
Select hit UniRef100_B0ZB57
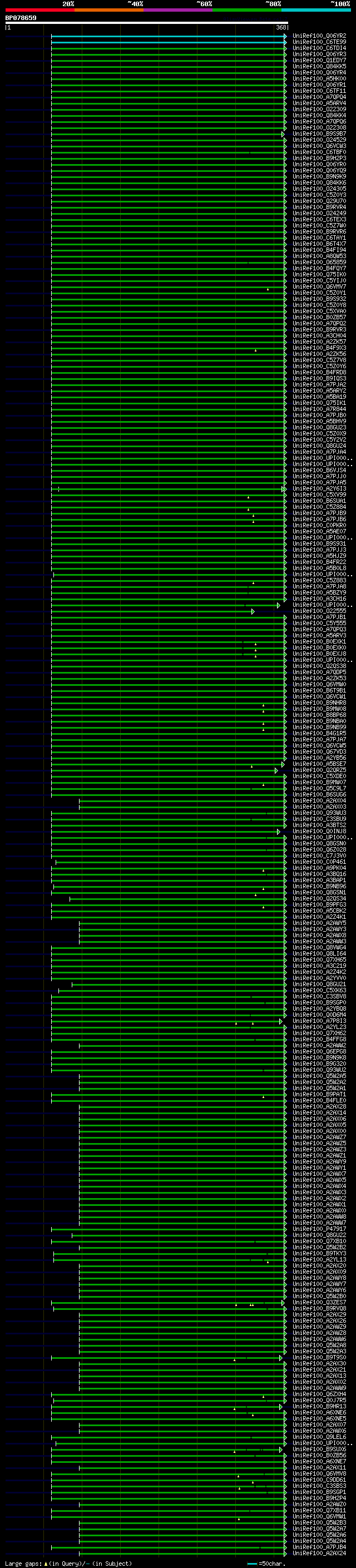click(x=319, y=317)
